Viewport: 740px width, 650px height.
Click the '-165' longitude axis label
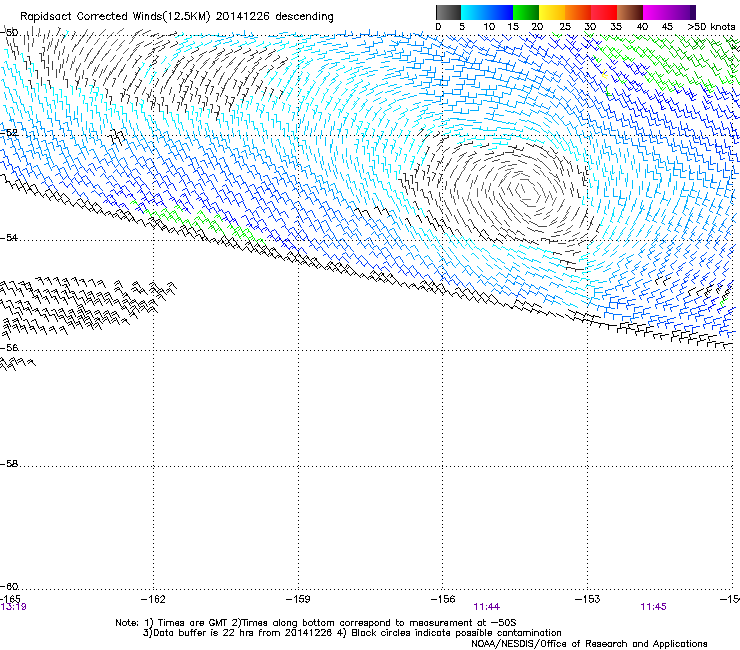[10, 599]
